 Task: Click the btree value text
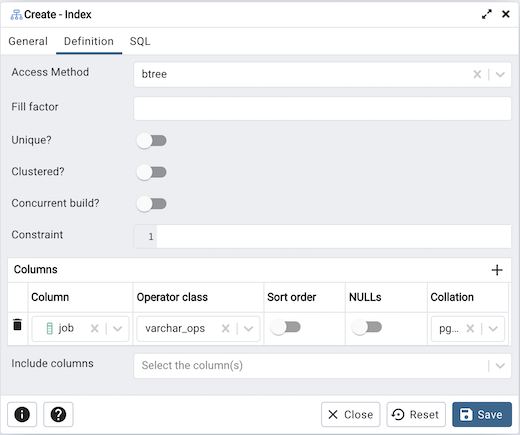coord(154,74)
